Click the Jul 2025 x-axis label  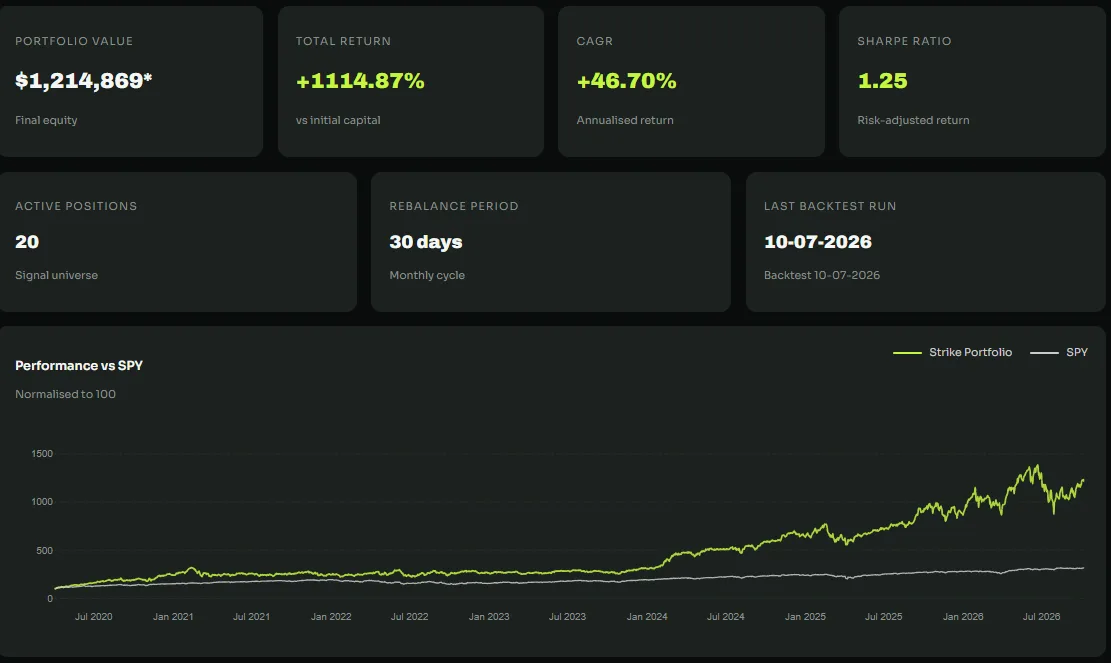[884, 616]
